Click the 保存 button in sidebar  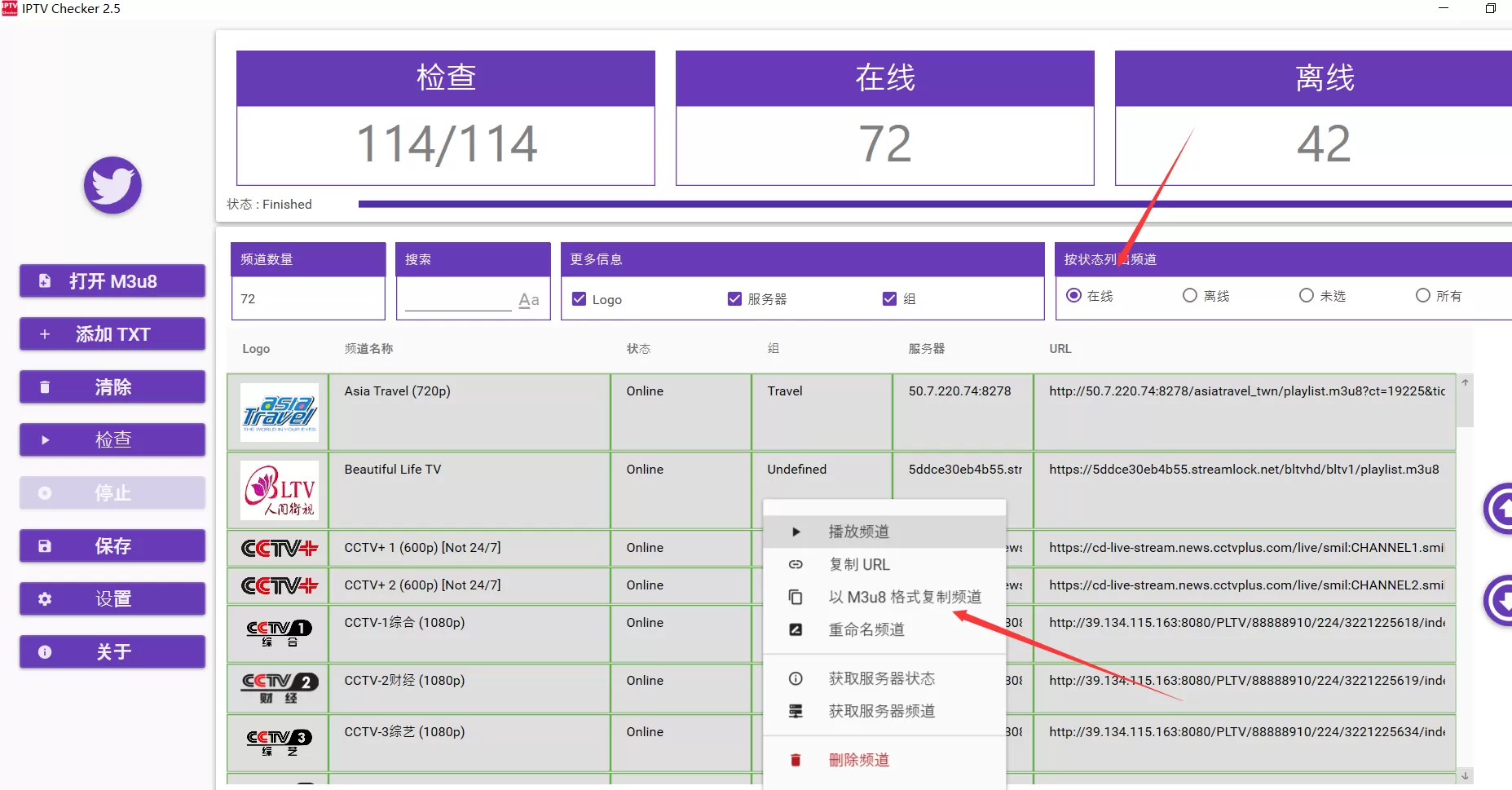[x=112, y=545]
